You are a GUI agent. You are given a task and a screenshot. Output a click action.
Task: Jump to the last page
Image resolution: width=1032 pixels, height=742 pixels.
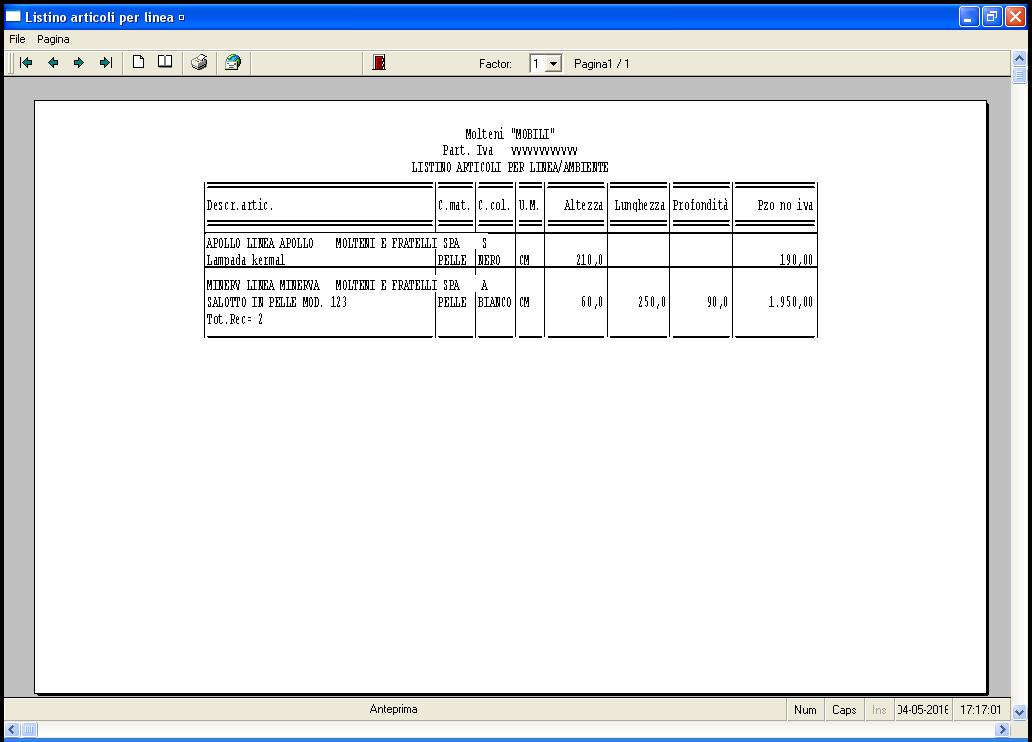(106, 63)
